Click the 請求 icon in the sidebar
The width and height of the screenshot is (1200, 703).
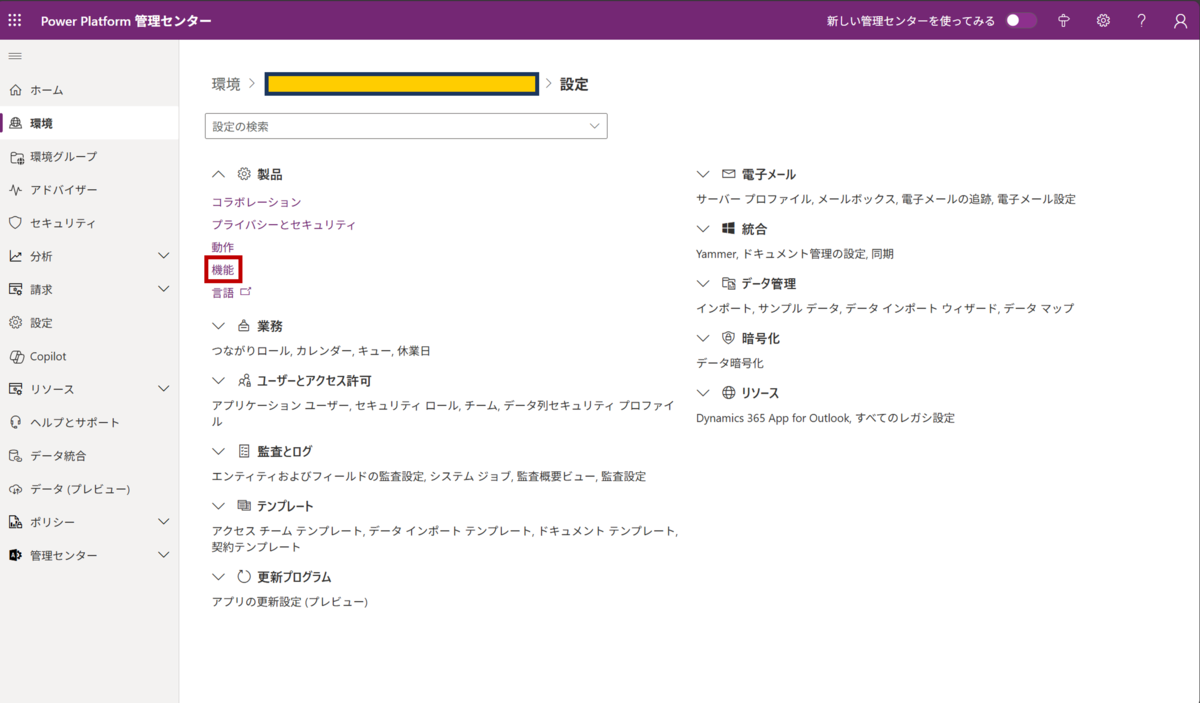click(15, 289)
